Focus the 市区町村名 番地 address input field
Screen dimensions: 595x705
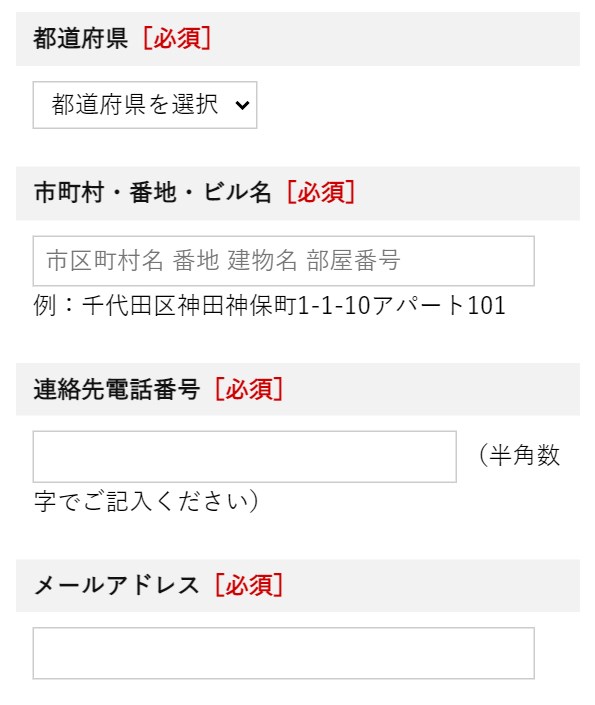point(283,261)
